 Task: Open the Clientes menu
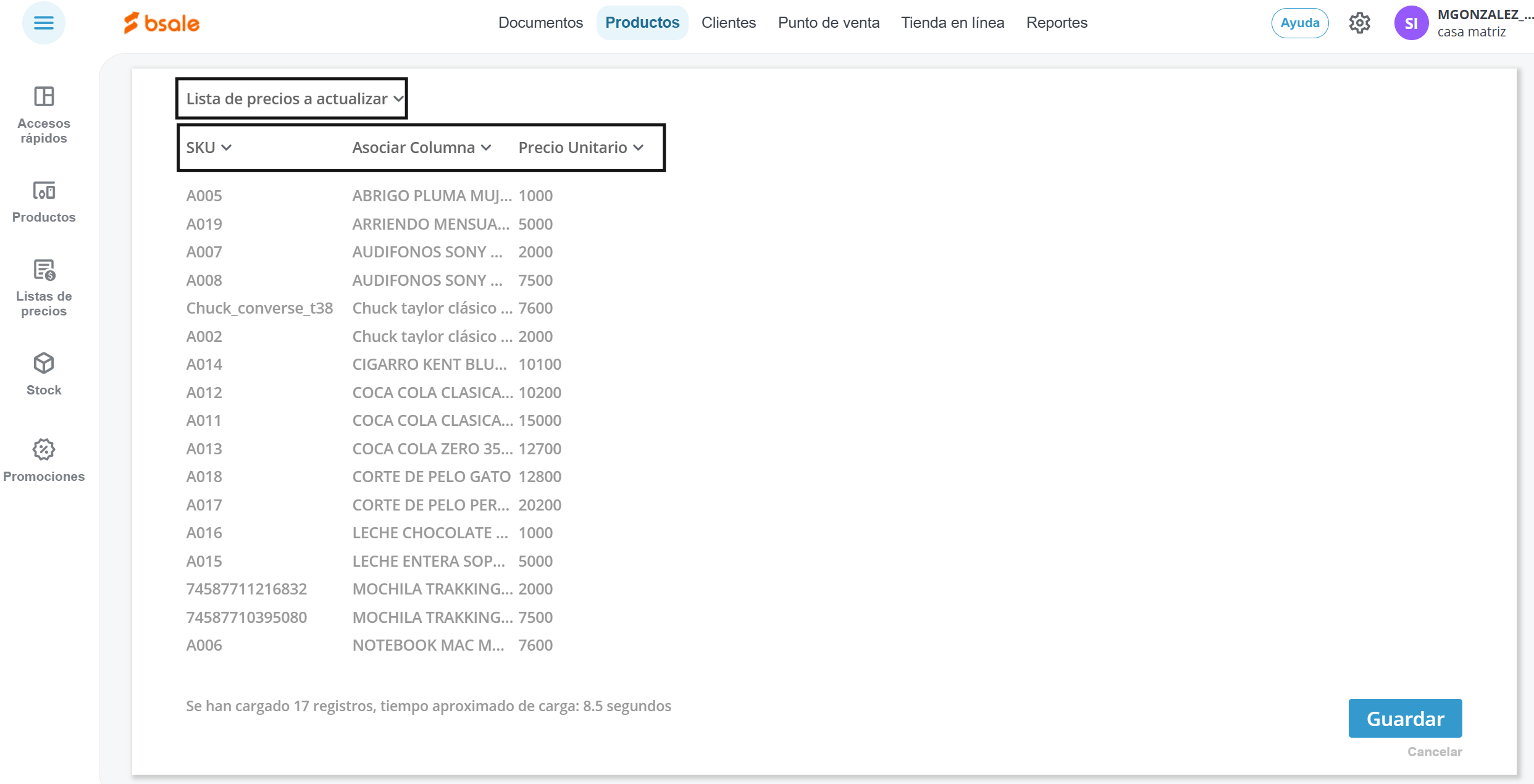coord(728,23)
